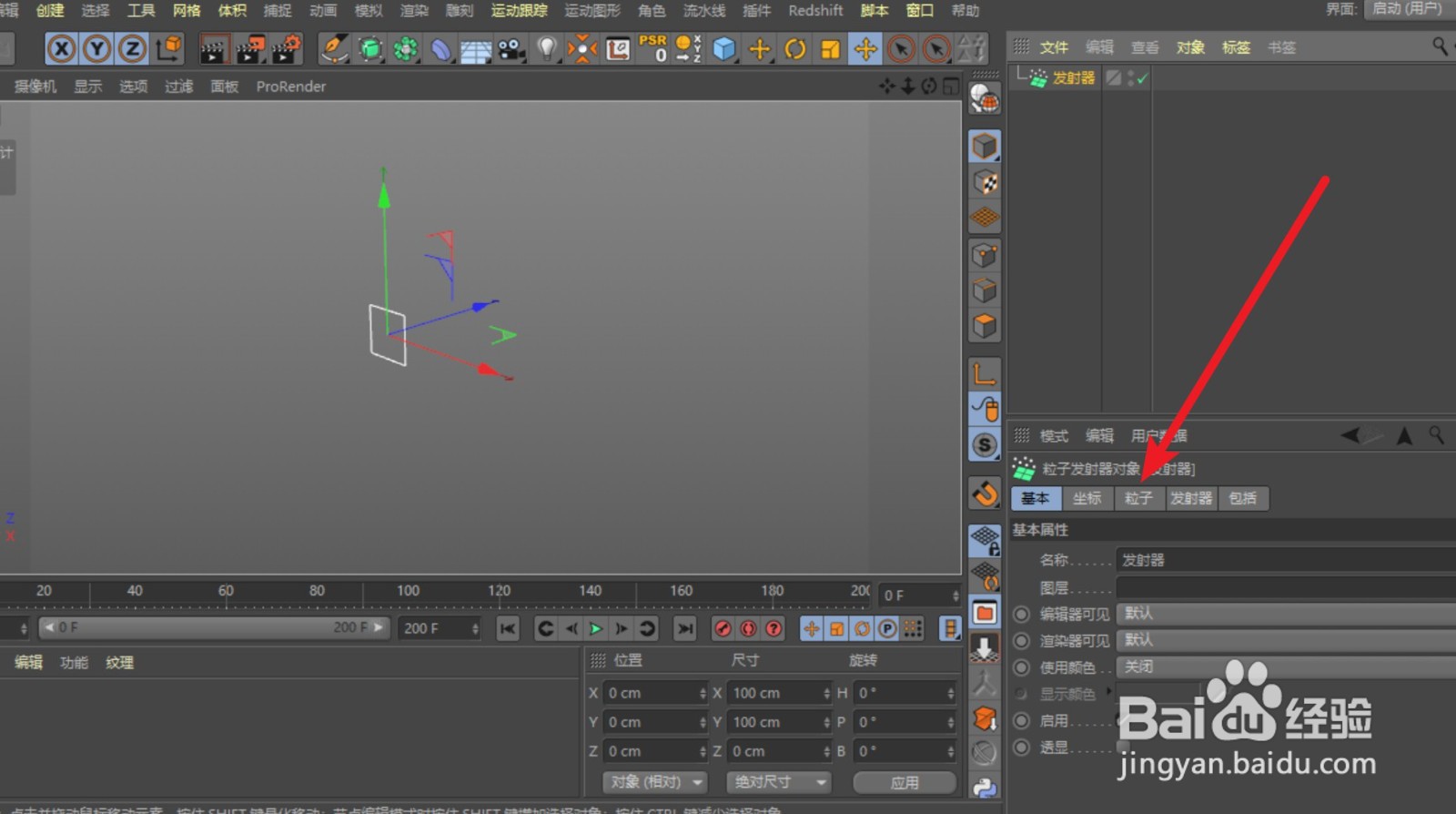Select the spline pen tool
The image size is (1456, 814).
[x=334, y=48]
